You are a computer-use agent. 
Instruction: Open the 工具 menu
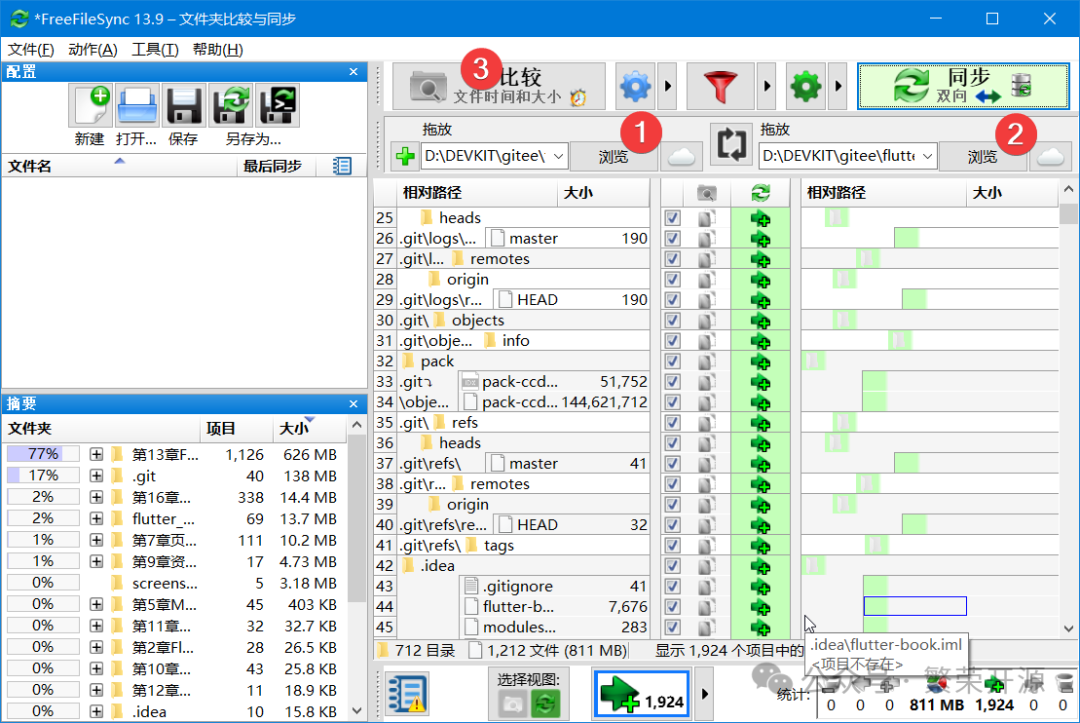pos(155,50)
